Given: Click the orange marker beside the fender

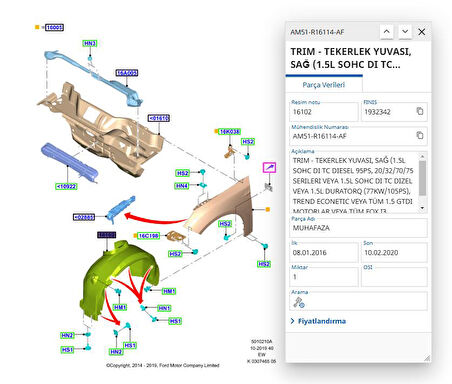Looking at the screenshot, I should [267, 209].
